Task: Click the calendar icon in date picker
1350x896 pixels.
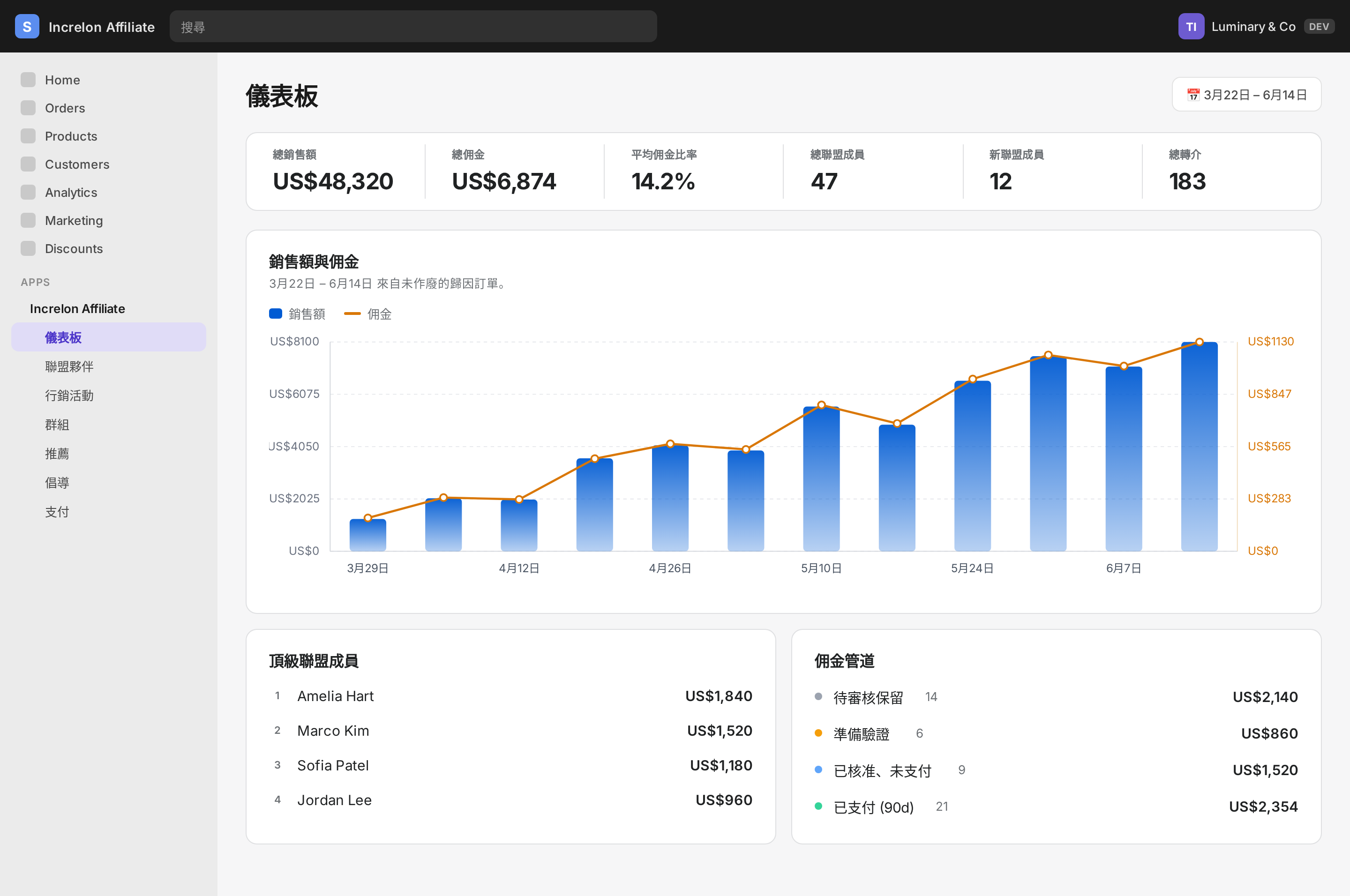Action: 1193,95
